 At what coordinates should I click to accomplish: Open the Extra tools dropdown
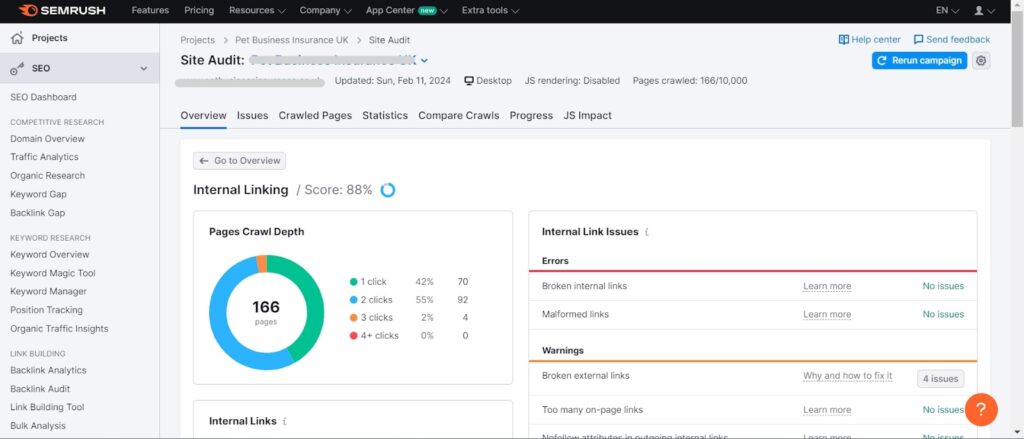(x=490, y=10)
